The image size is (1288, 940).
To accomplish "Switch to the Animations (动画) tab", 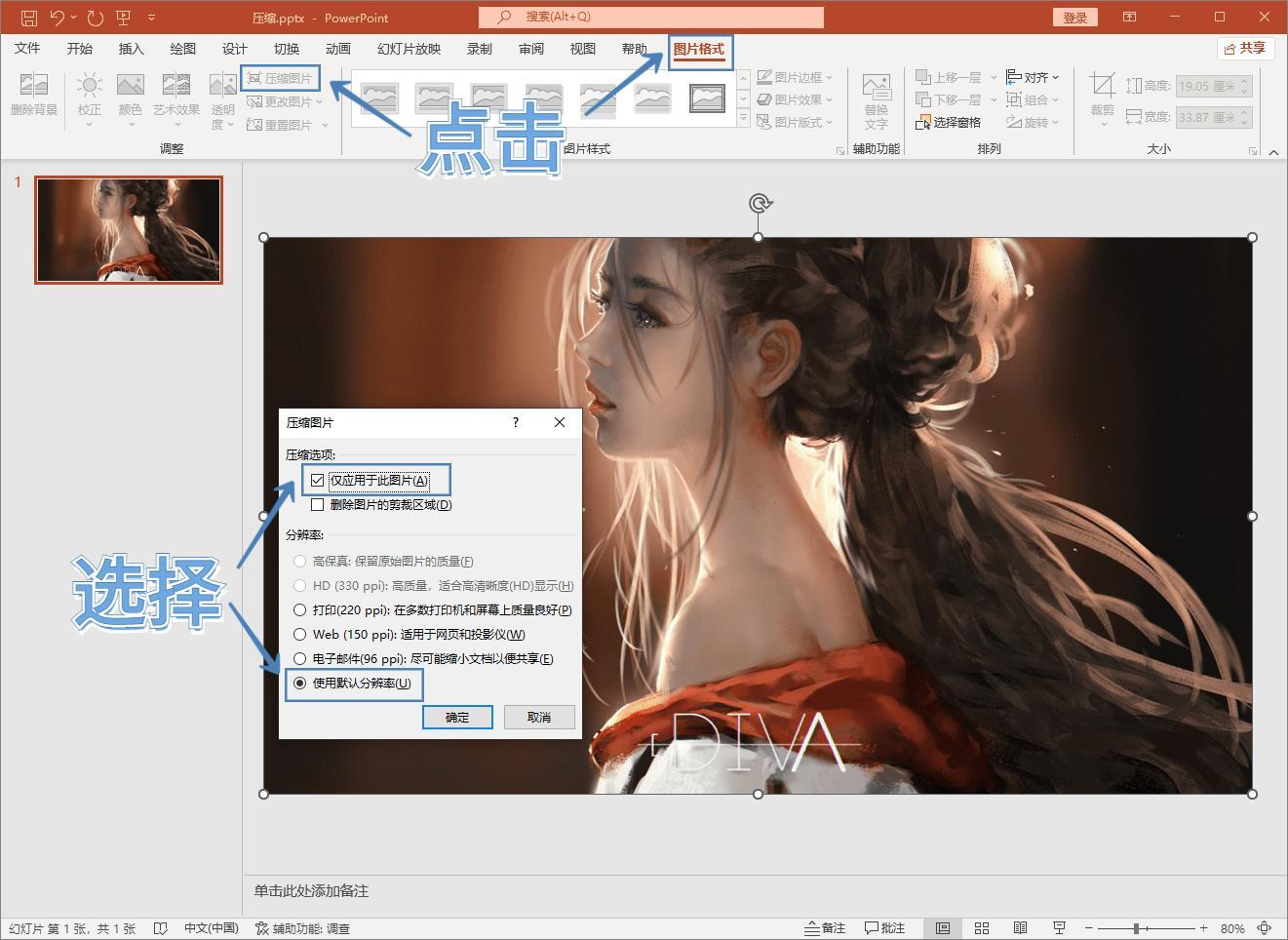I will pos(337,49).
